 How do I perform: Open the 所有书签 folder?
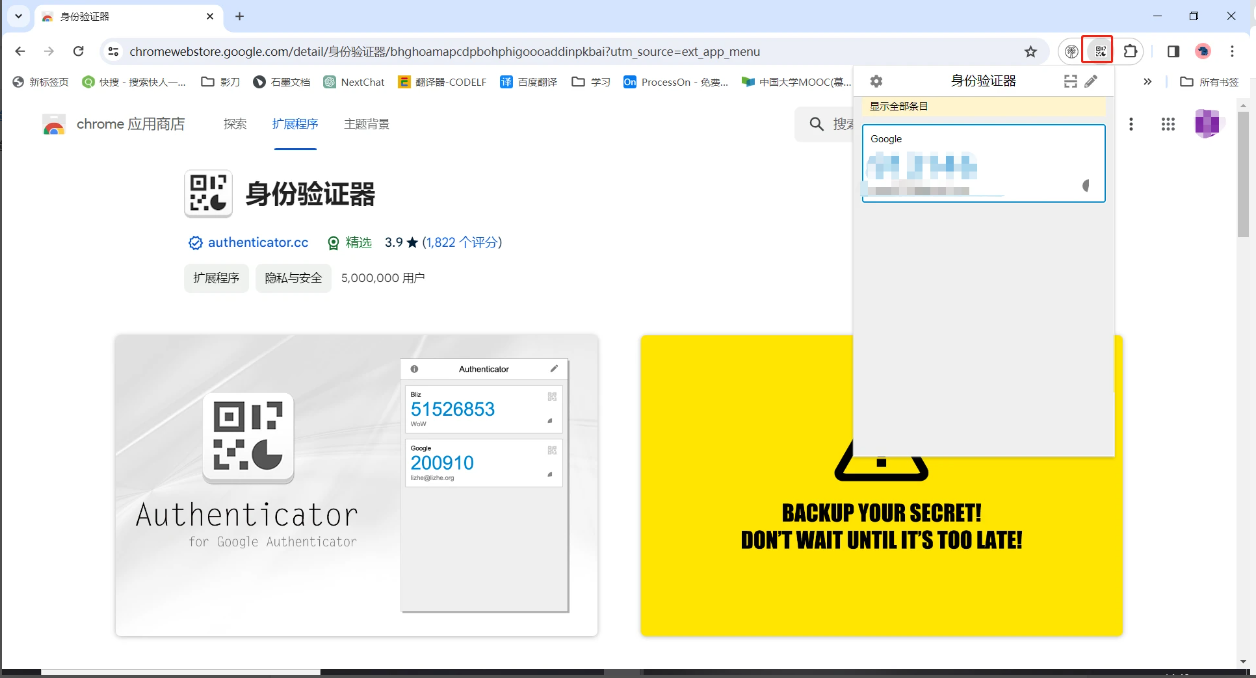(1209, 82)
